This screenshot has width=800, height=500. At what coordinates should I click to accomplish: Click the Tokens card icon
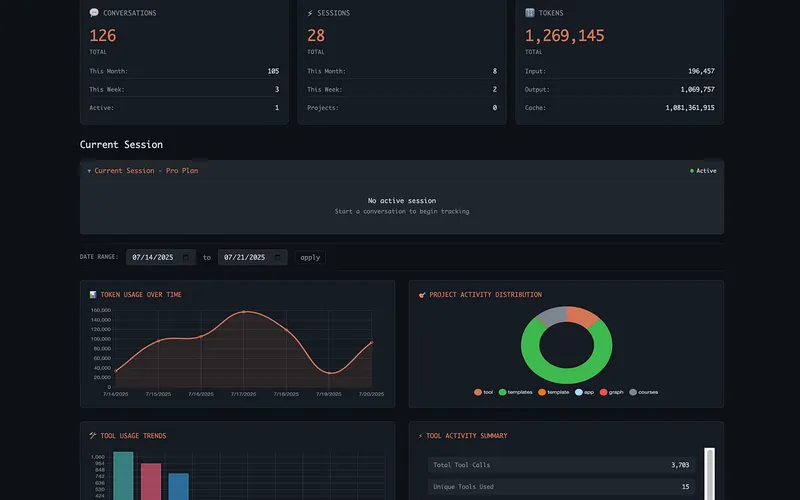coord(530,13)
